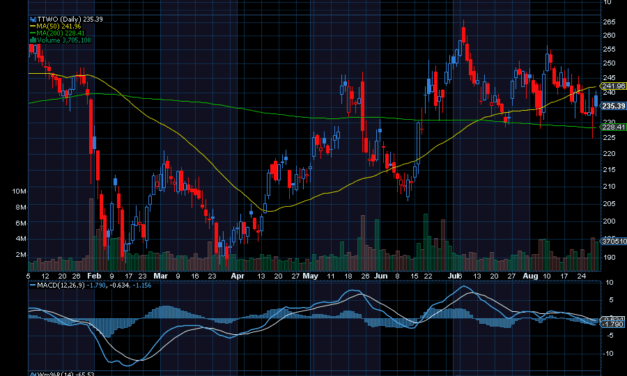Viewport: 627px width, 376px height.
Task: Click the yellow line marker beside MA(50)
Action: pyautogui.click(x=33, y=26)
